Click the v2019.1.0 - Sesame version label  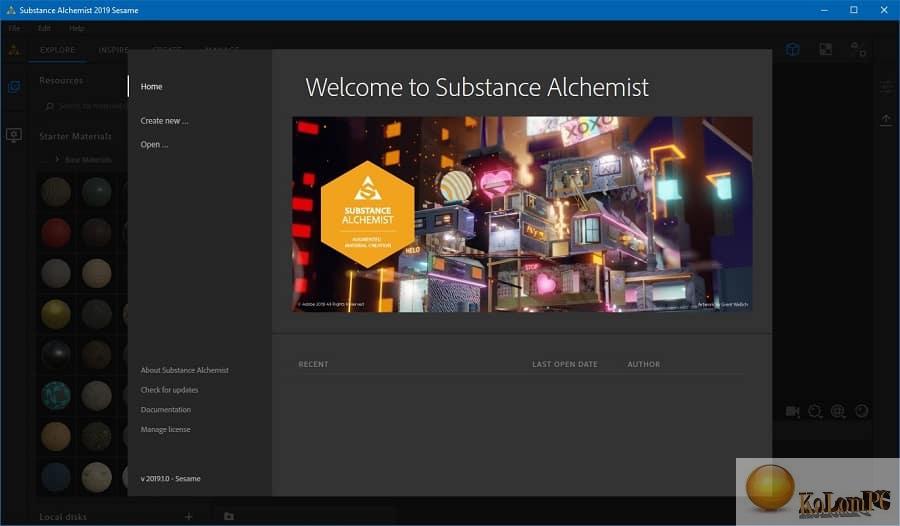coord(170,478)
